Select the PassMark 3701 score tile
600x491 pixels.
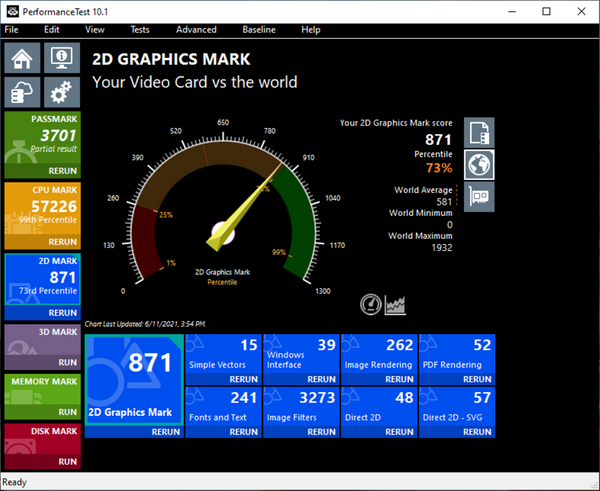click(x=42, y=138)
